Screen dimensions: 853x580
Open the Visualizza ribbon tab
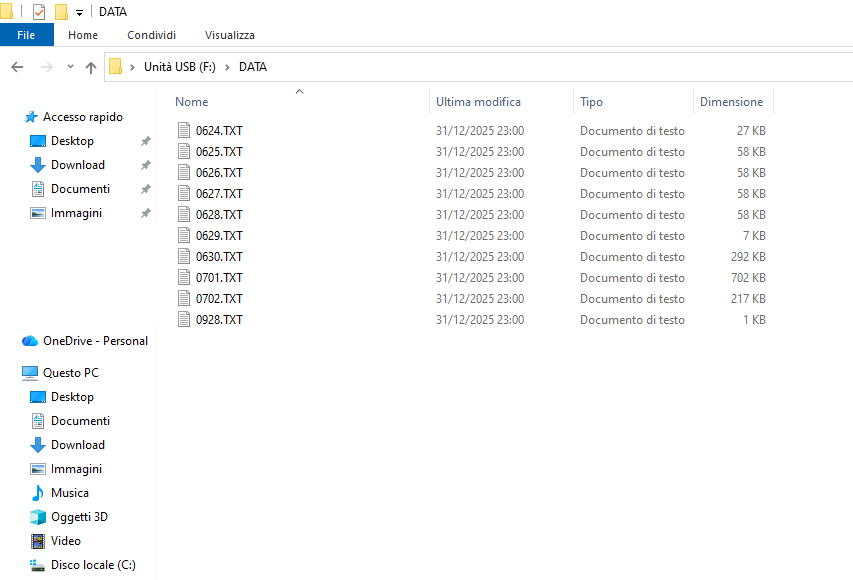(x=230, y=35)
